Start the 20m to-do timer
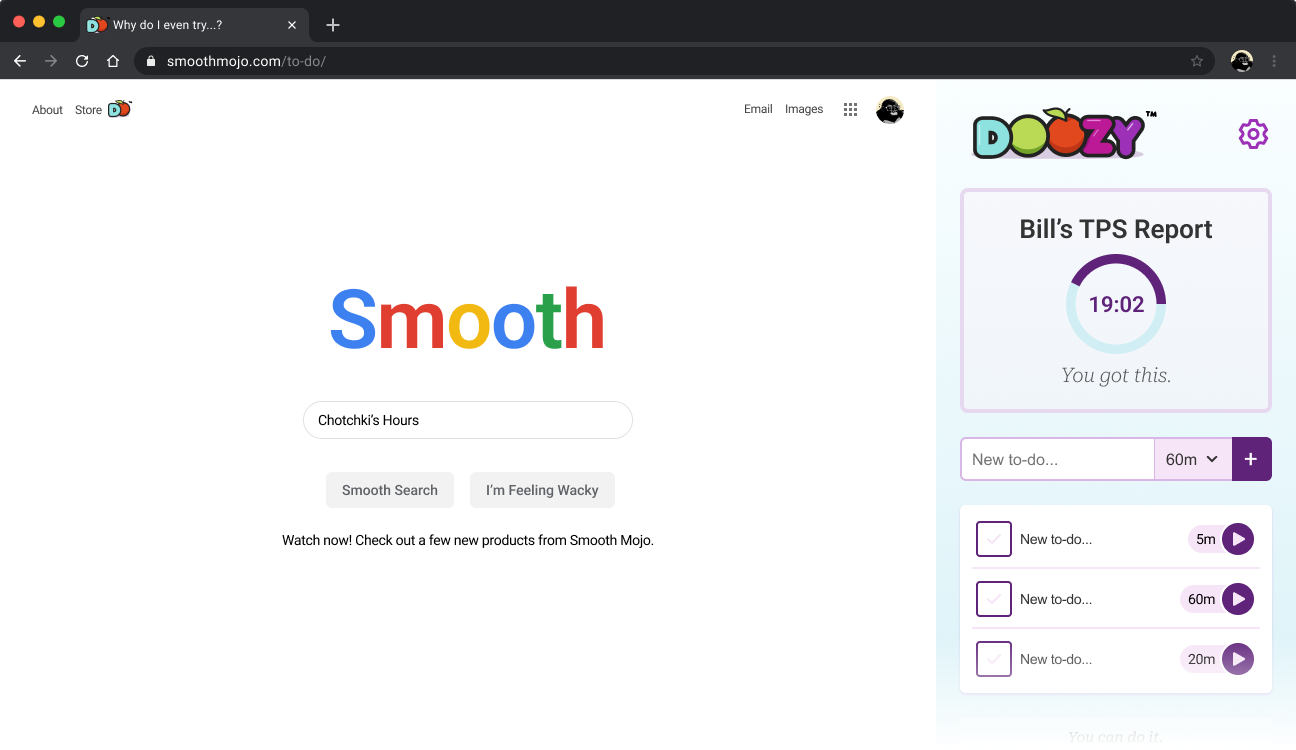1296x750 pixels. pos(1238,659)
